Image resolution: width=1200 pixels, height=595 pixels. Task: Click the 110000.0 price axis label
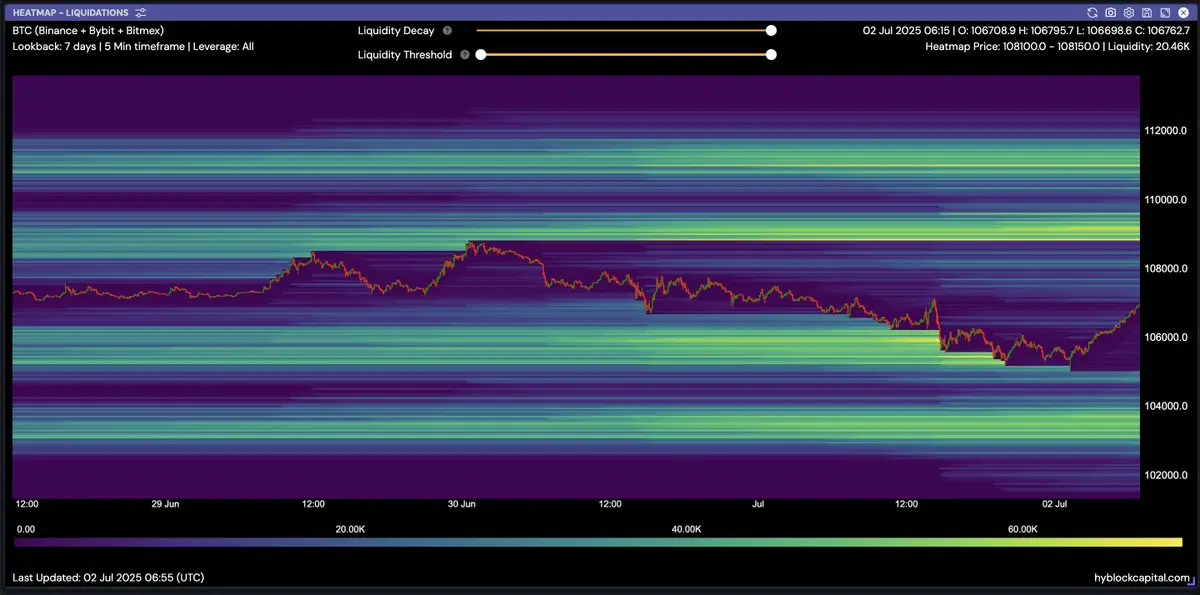[1165, 200]
